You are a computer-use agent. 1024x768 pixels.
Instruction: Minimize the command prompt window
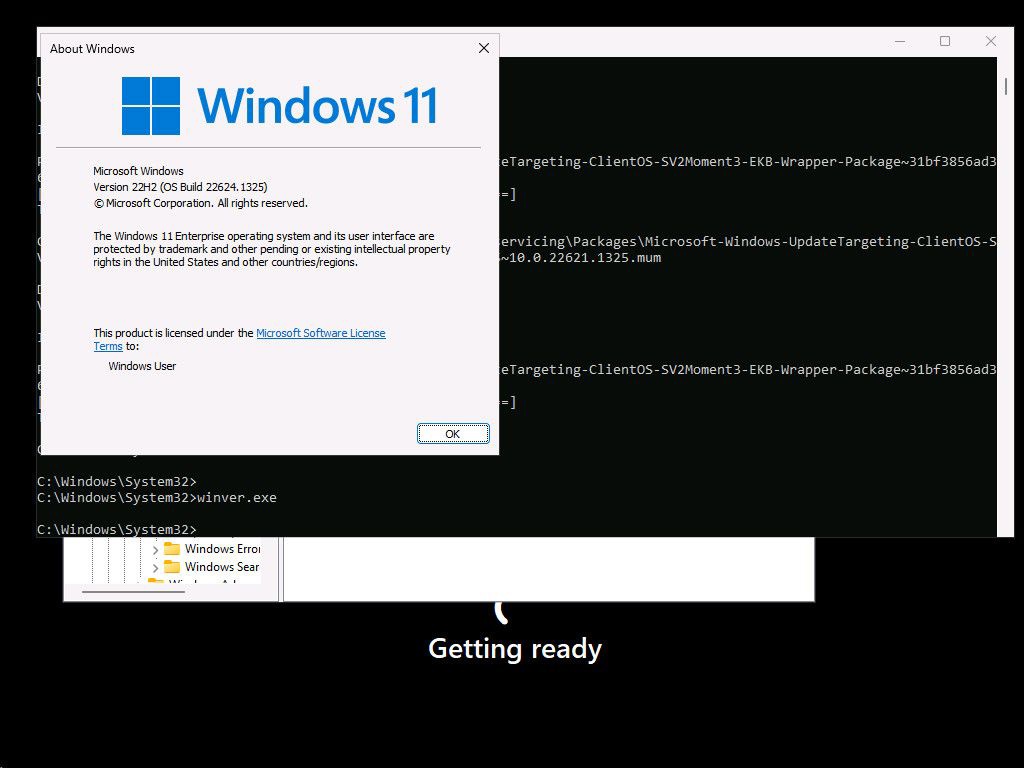tap(900, 41)
